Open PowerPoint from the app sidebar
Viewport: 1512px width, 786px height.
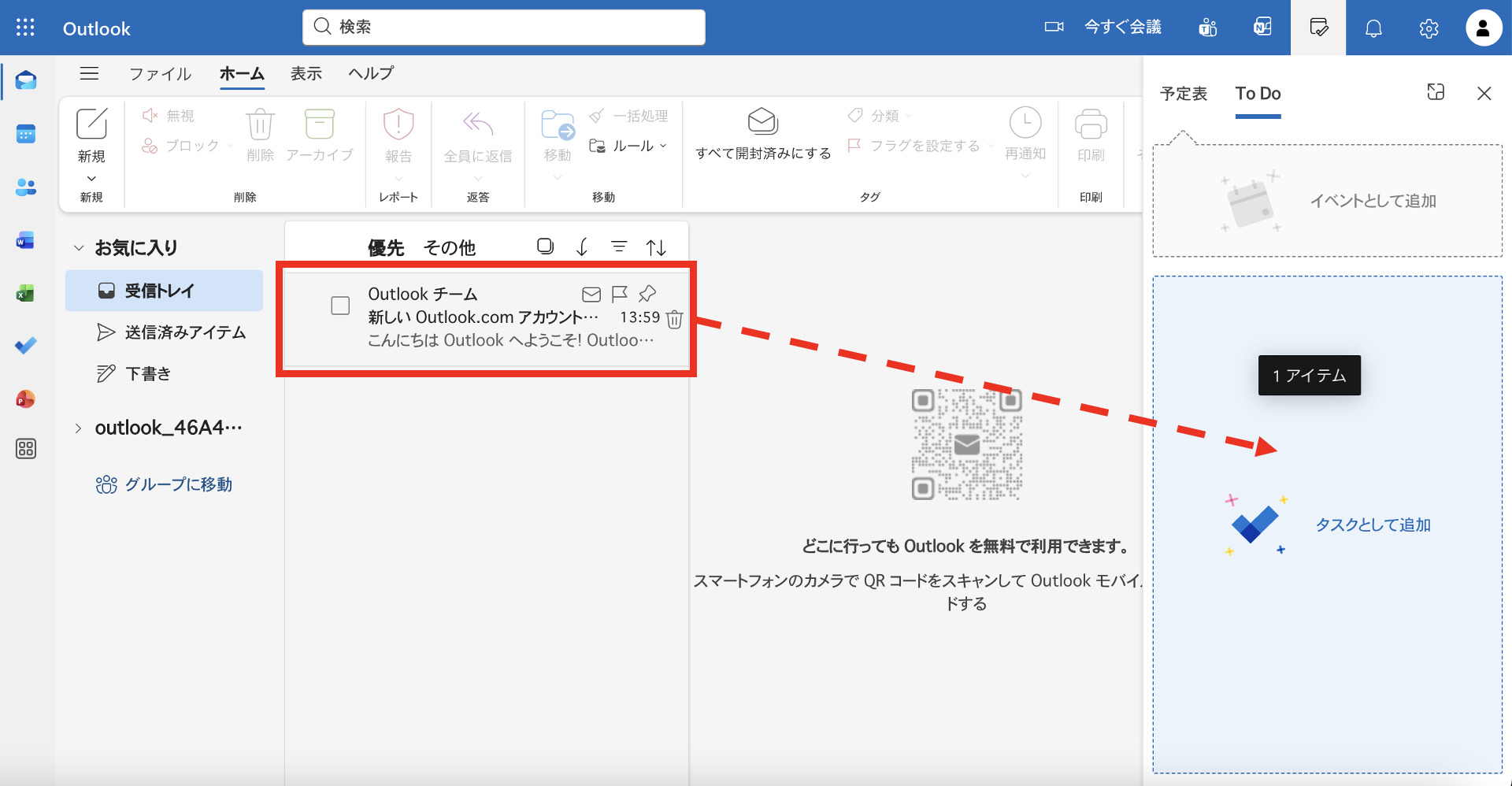tap(26, 399)
